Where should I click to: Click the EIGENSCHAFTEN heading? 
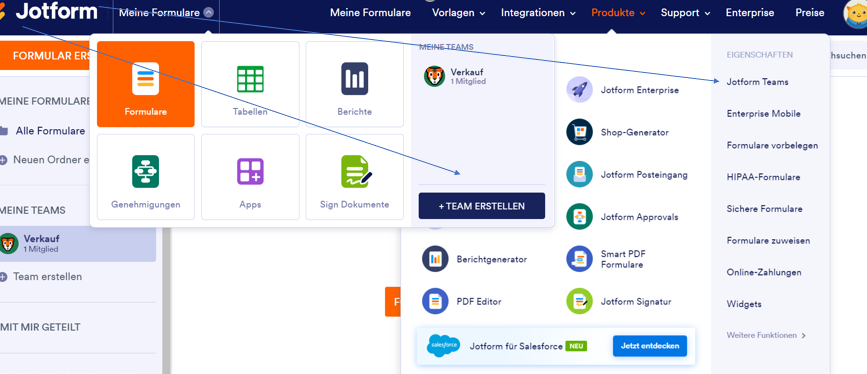[760, 55]
